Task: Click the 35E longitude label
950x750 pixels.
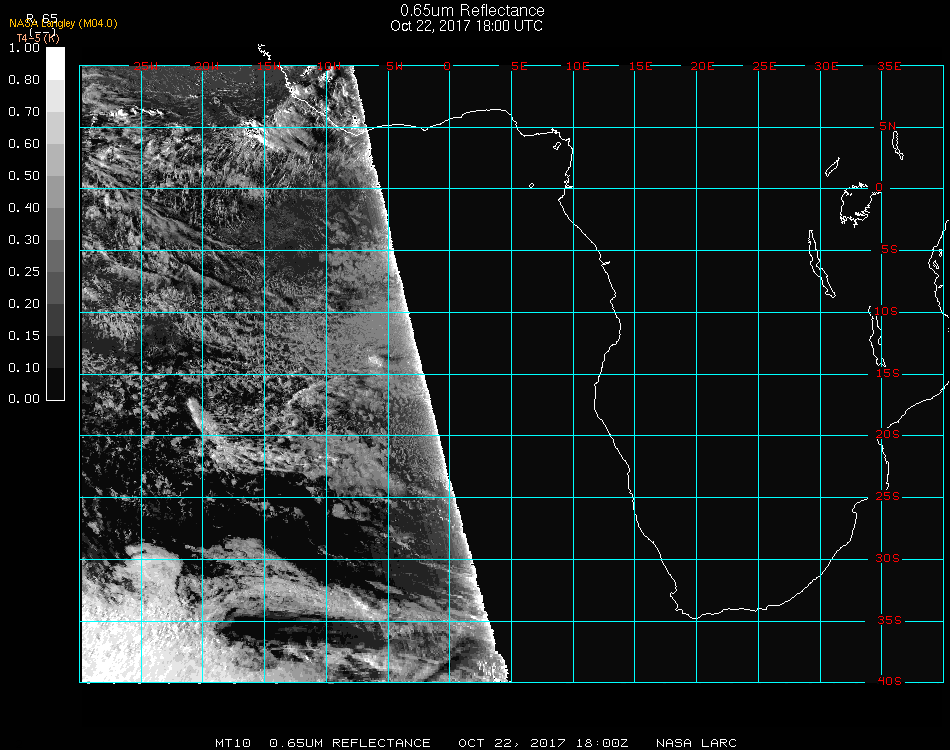Action: click(889, 66)
